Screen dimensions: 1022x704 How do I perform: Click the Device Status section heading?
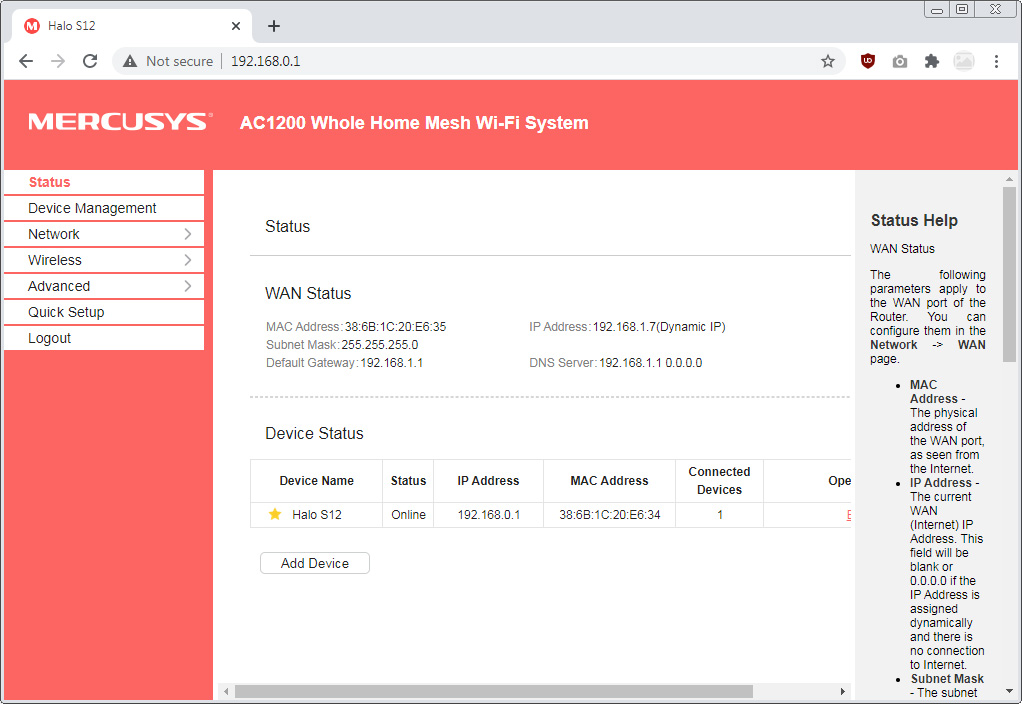tap(314, 433)
